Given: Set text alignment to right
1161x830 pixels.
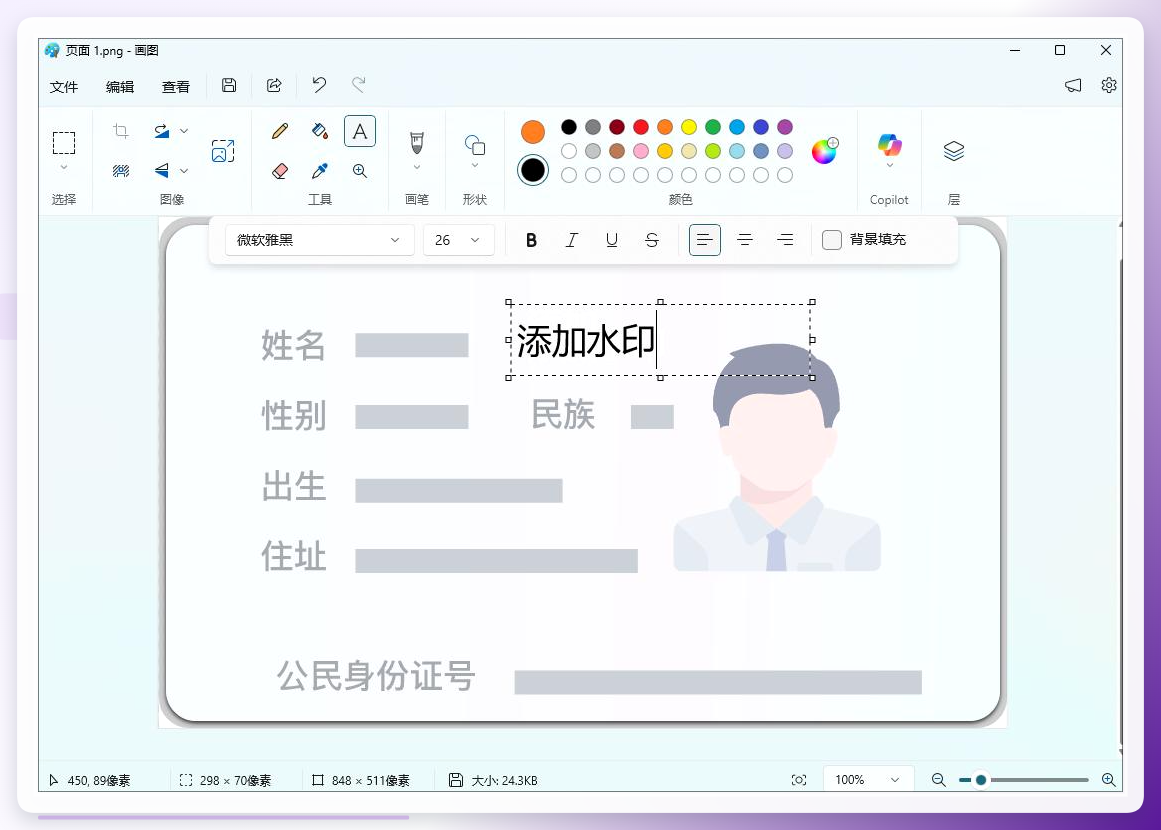Looking at the screenshot, I should 785,240.
